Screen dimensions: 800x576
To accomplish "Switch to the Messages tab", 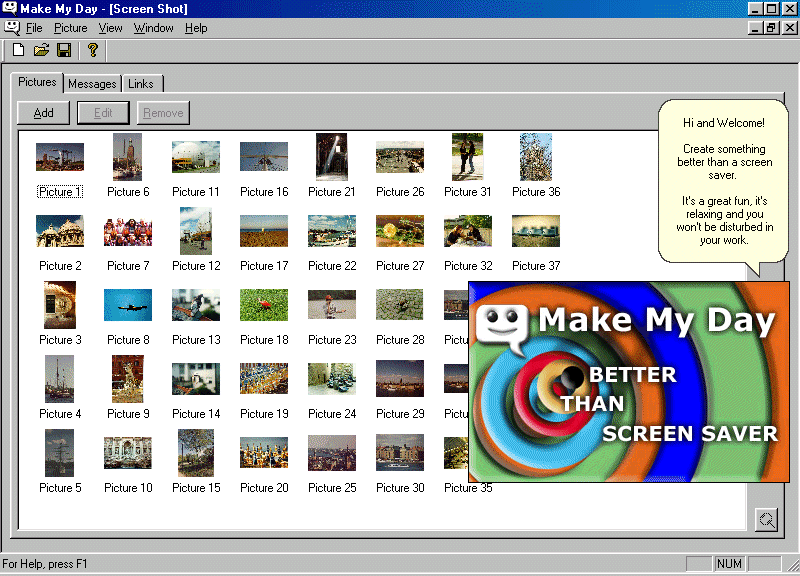I will (92, 84).
